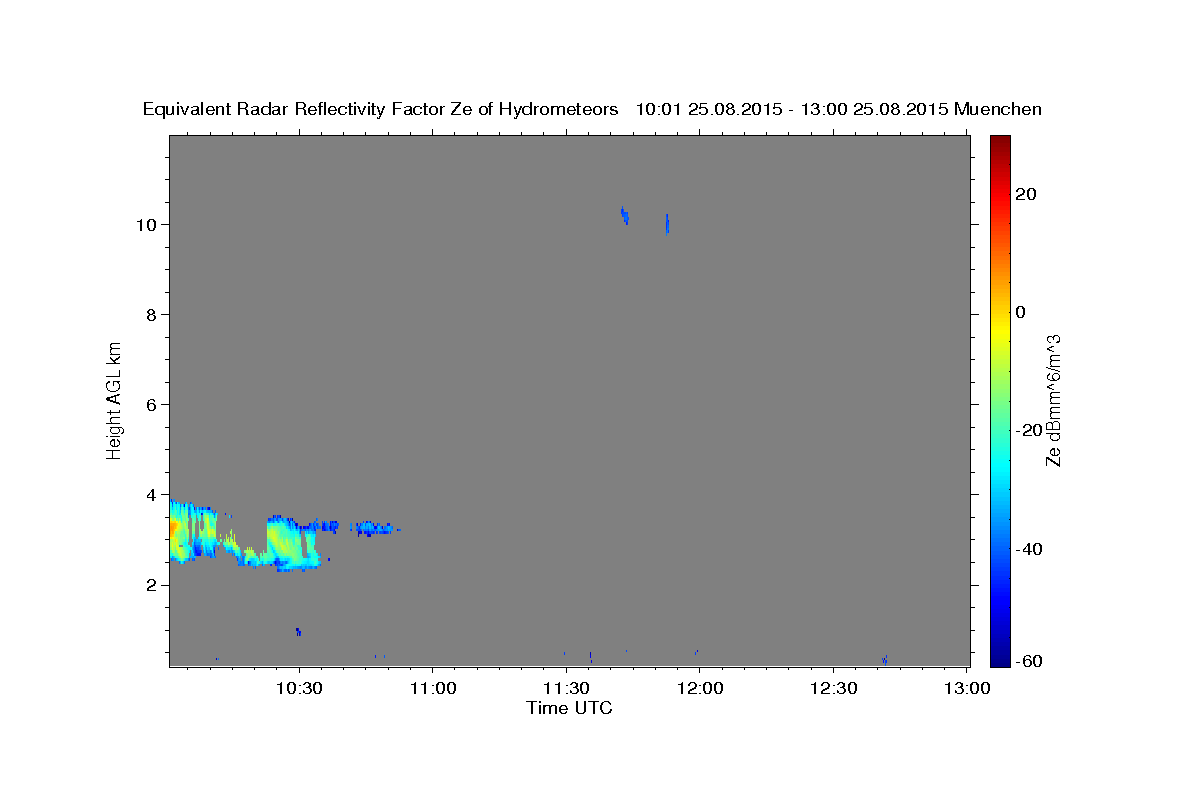Click the cloud echo block near 10:30

(x=292, y=542)
